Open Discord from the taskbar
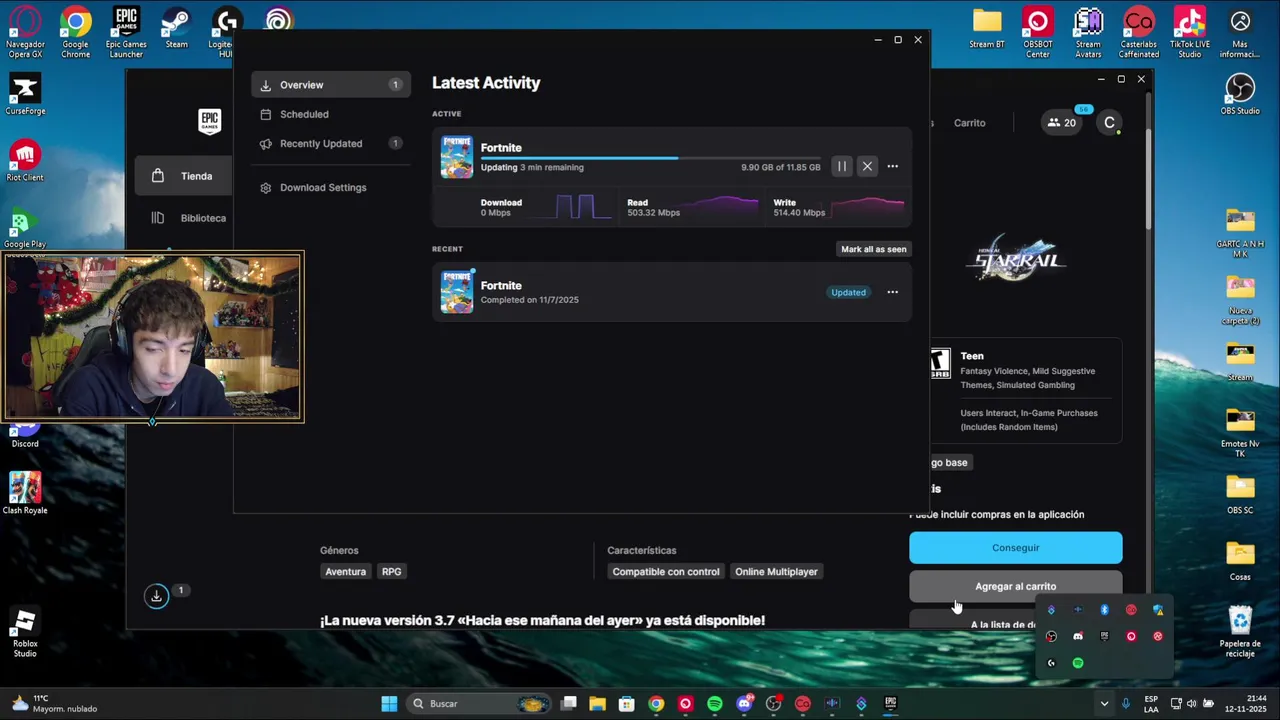The height and width of the screenshot is (720, 1280). [744, 704]
